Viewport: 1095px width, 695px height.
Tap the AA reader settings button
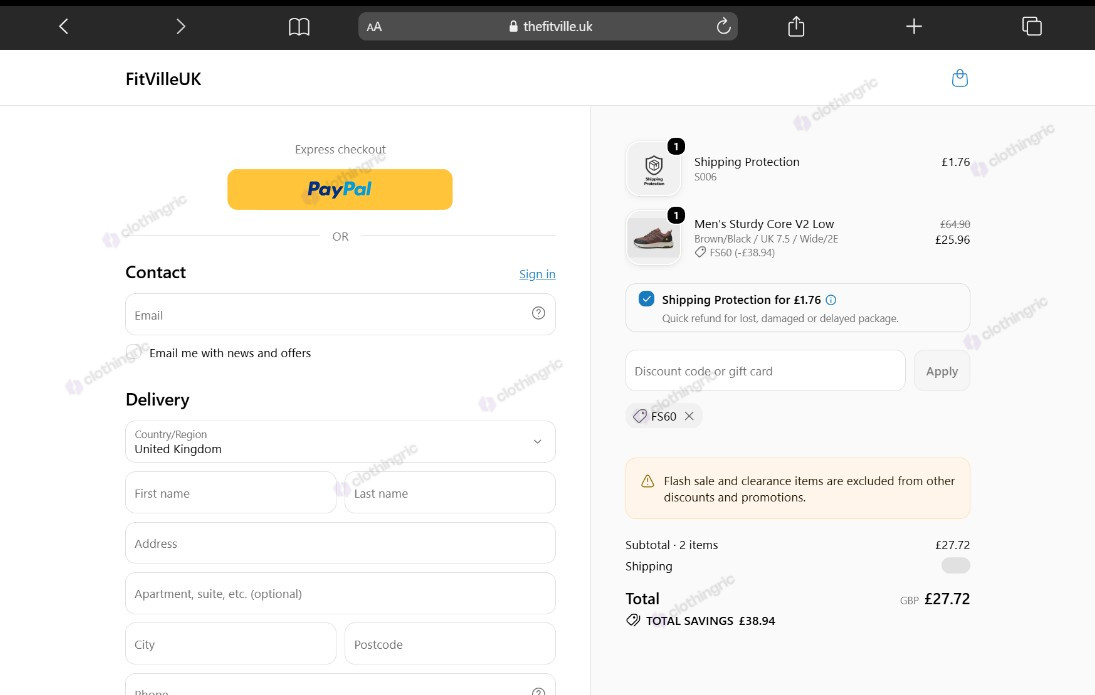tap(374, 27)
